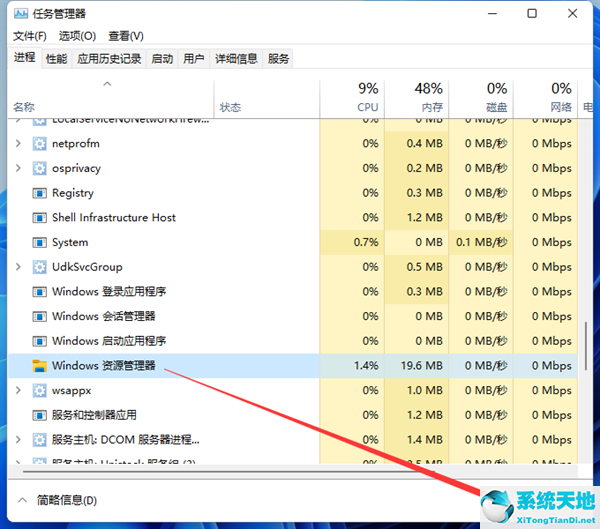The height and width of the screenshot is (529, 600).
Task: Sort by the 状态 column header
Action: coord(267,99)
